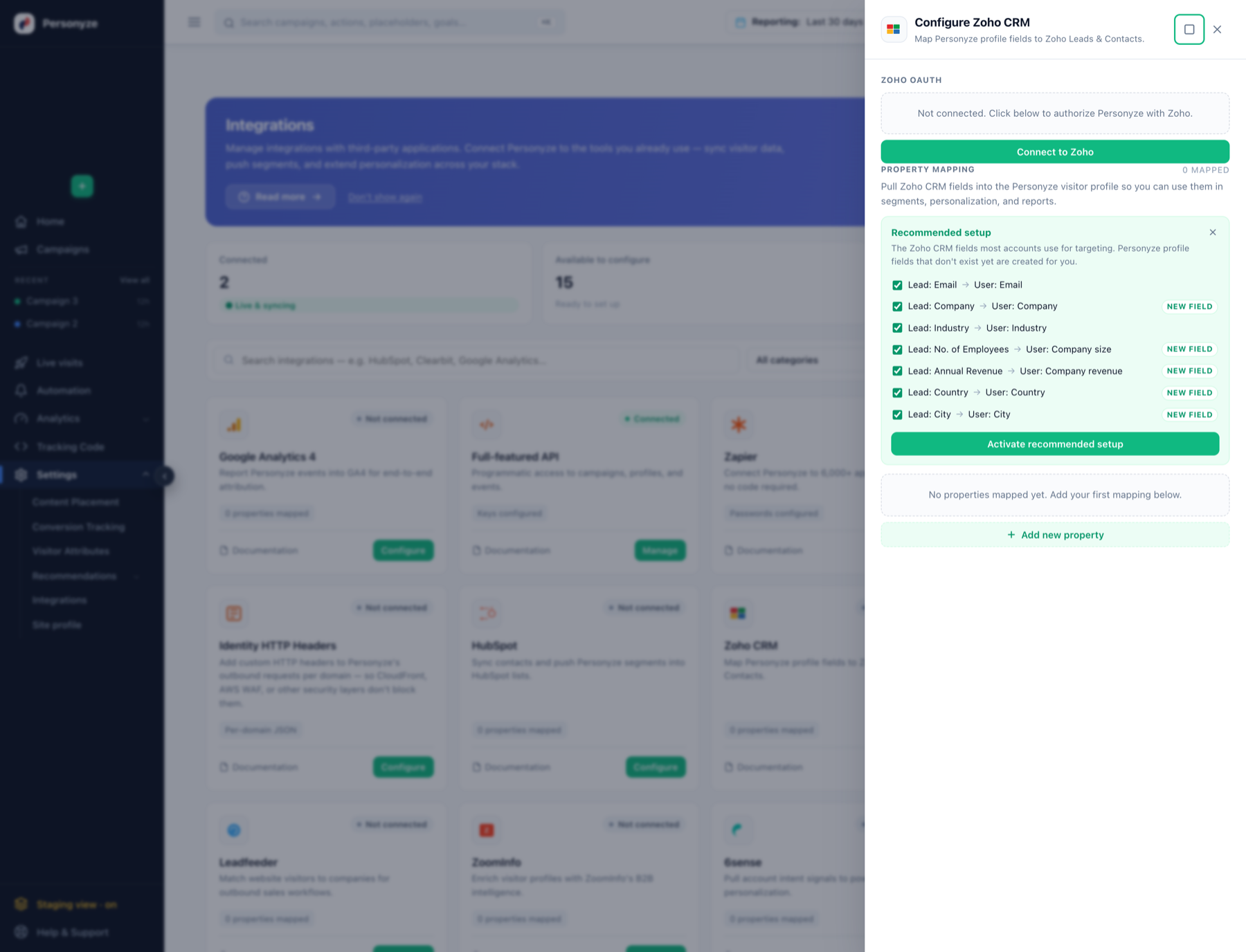This screenshot has height=952, width=1246.
Task: Collapse the sidebar with the round arrow handle
Action: pyautogui.click(x=165, y=476)
